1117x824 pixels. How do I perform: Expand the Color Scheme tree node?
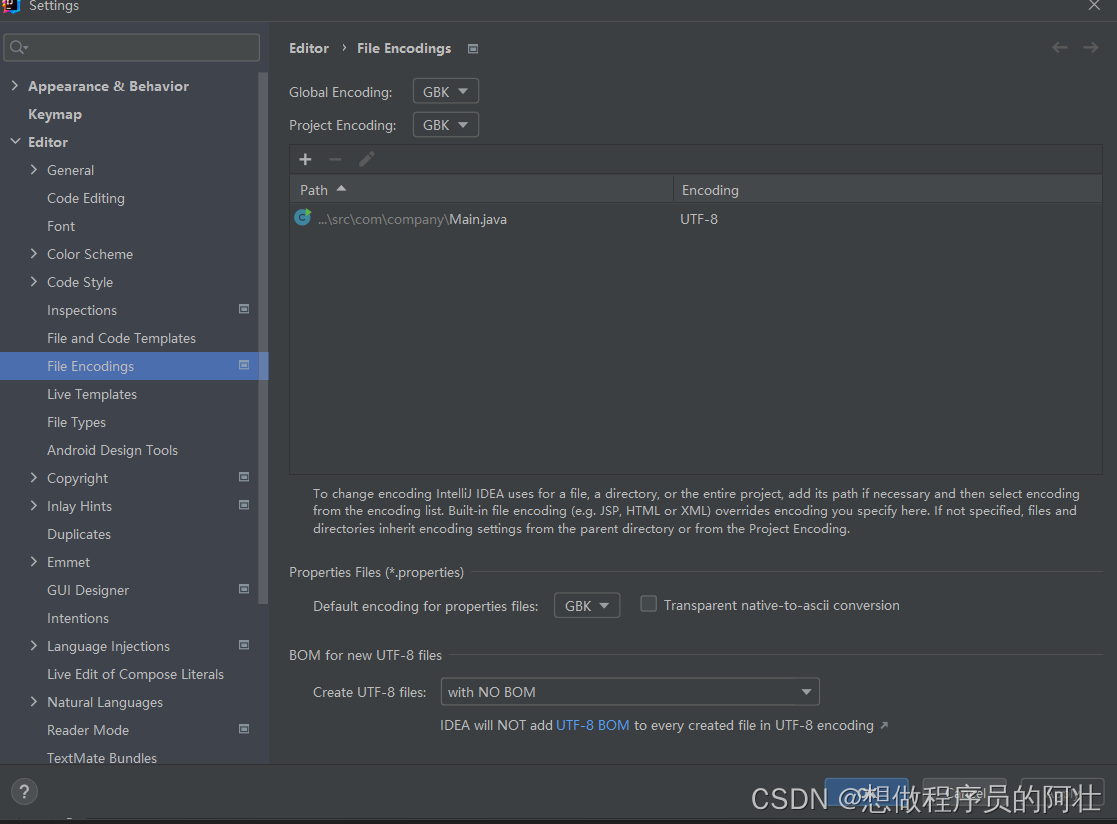point(33,254)
